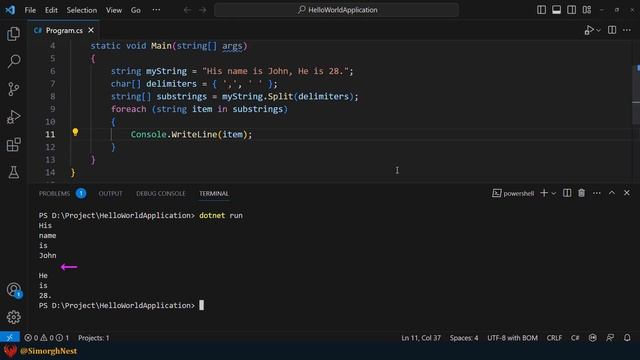The image size is (640, 360).
Task: Open the View menu
Action: point(113,10)
